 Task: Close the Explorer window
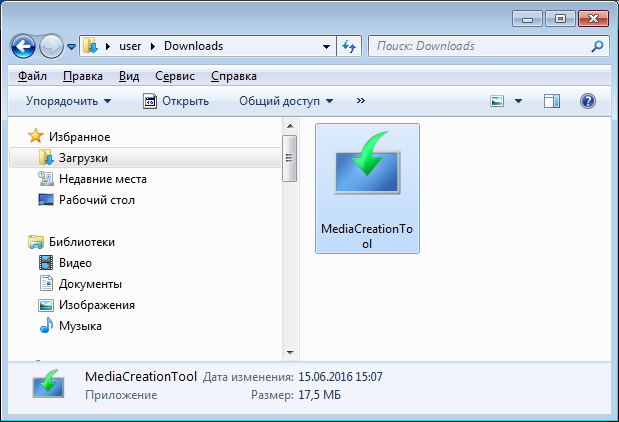(593, 19)
